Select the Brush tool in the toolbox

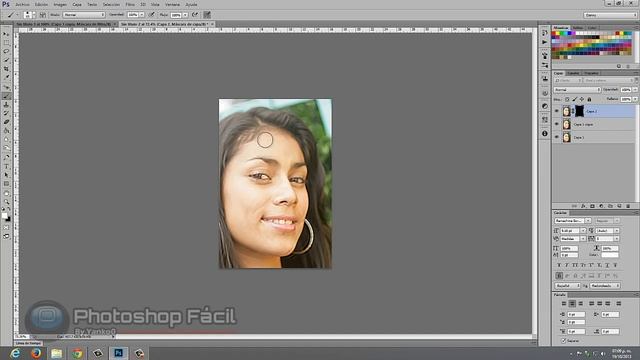pyautogui.click(x=6, y=96)
